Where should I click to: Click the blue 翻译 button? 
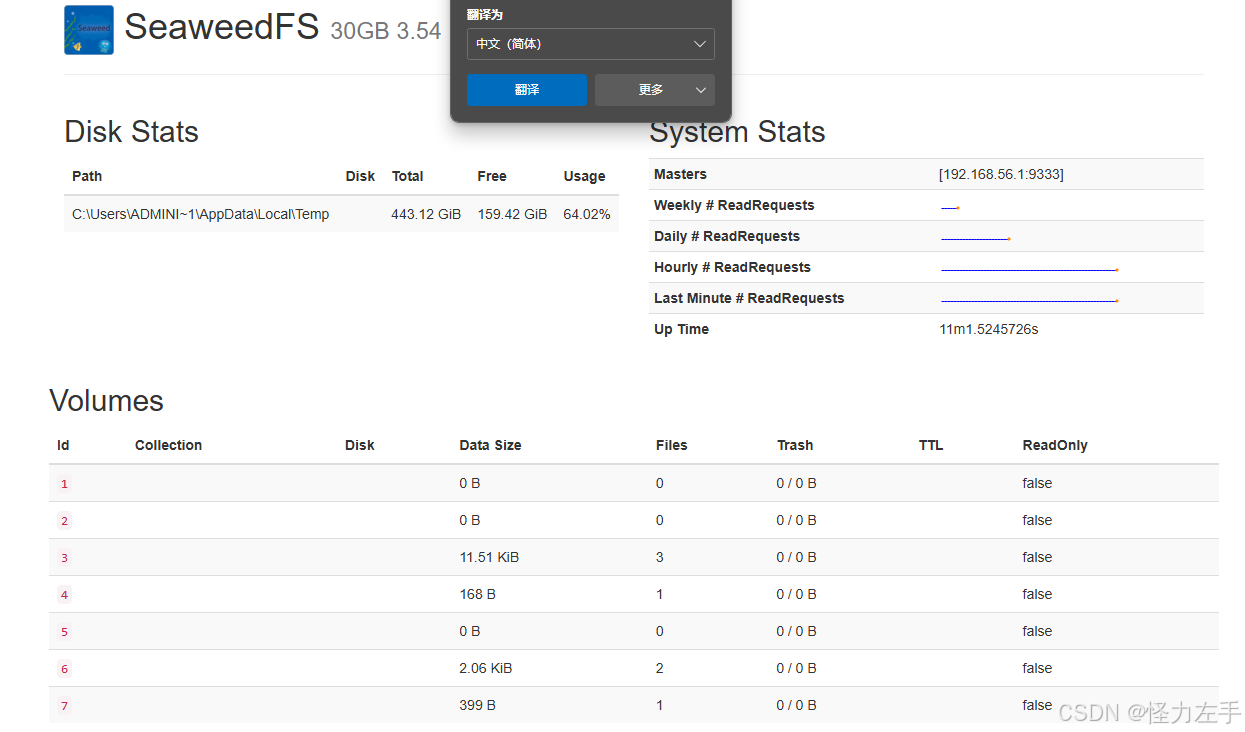(527, 89)
